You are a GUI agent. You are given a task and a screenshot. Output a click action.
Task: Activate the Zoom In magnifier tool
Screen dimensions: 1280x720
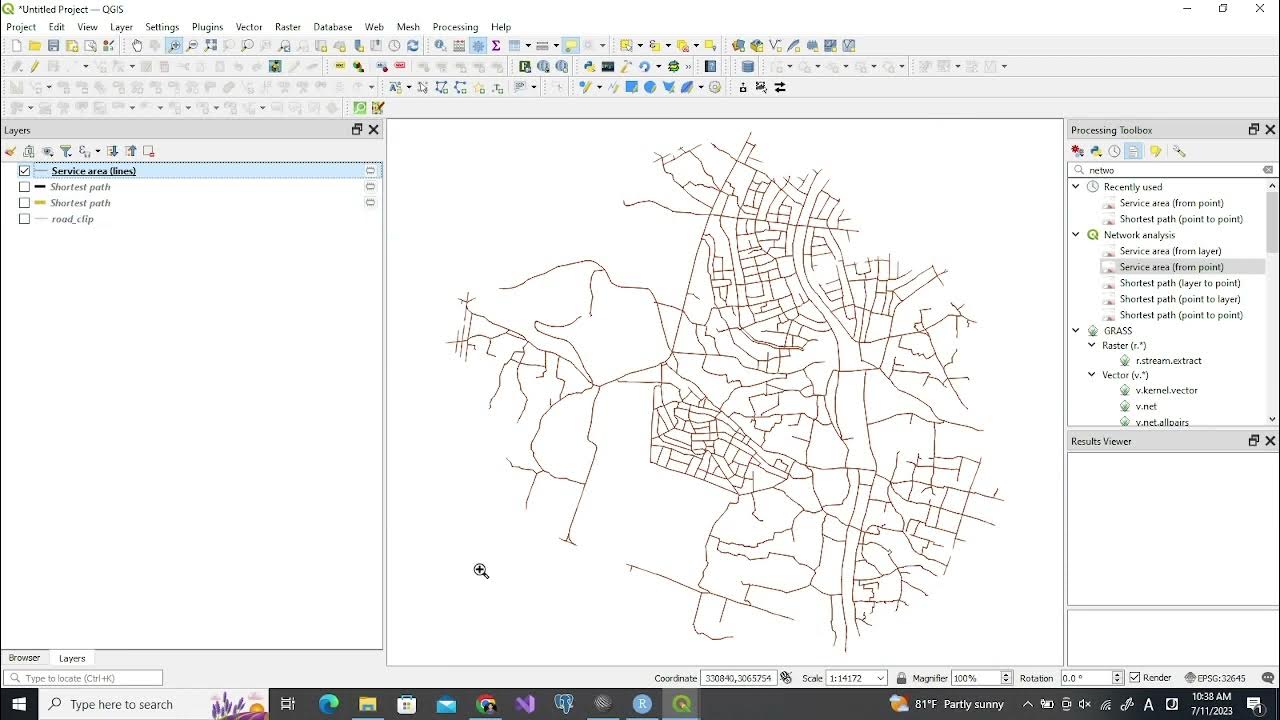point(174,46)
